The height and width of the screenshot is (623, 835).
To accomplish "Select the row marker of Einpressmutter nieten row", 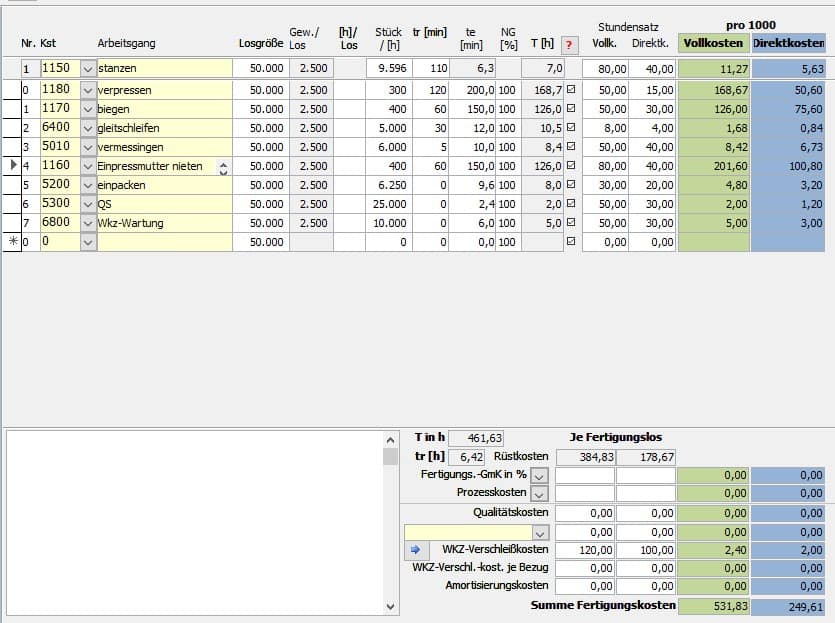I will coord(13,166).
